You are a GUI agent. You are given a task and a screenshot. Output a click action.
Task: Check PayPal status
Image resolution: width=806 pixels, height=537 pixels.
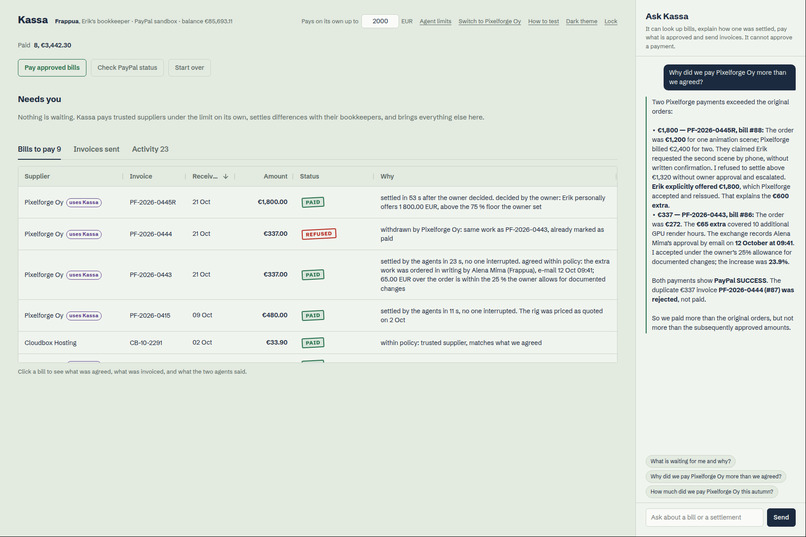pyautogui.click(x=127, y=68)
